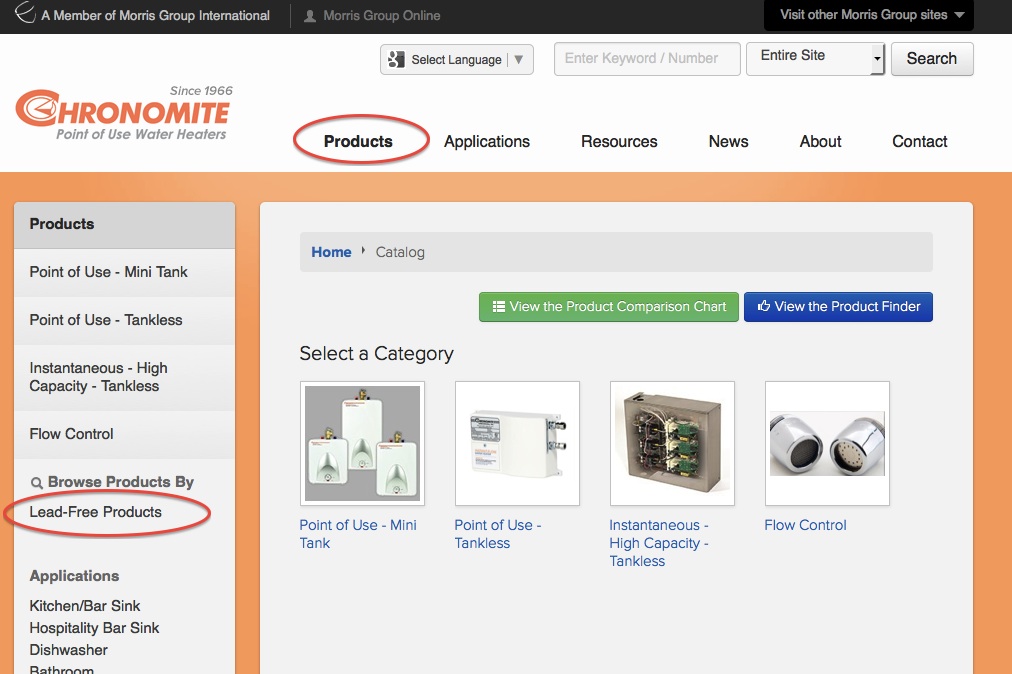This screenshot has width=1012, height=674.
Task: Open the Select Language dropdown
Action: point(456,59)
